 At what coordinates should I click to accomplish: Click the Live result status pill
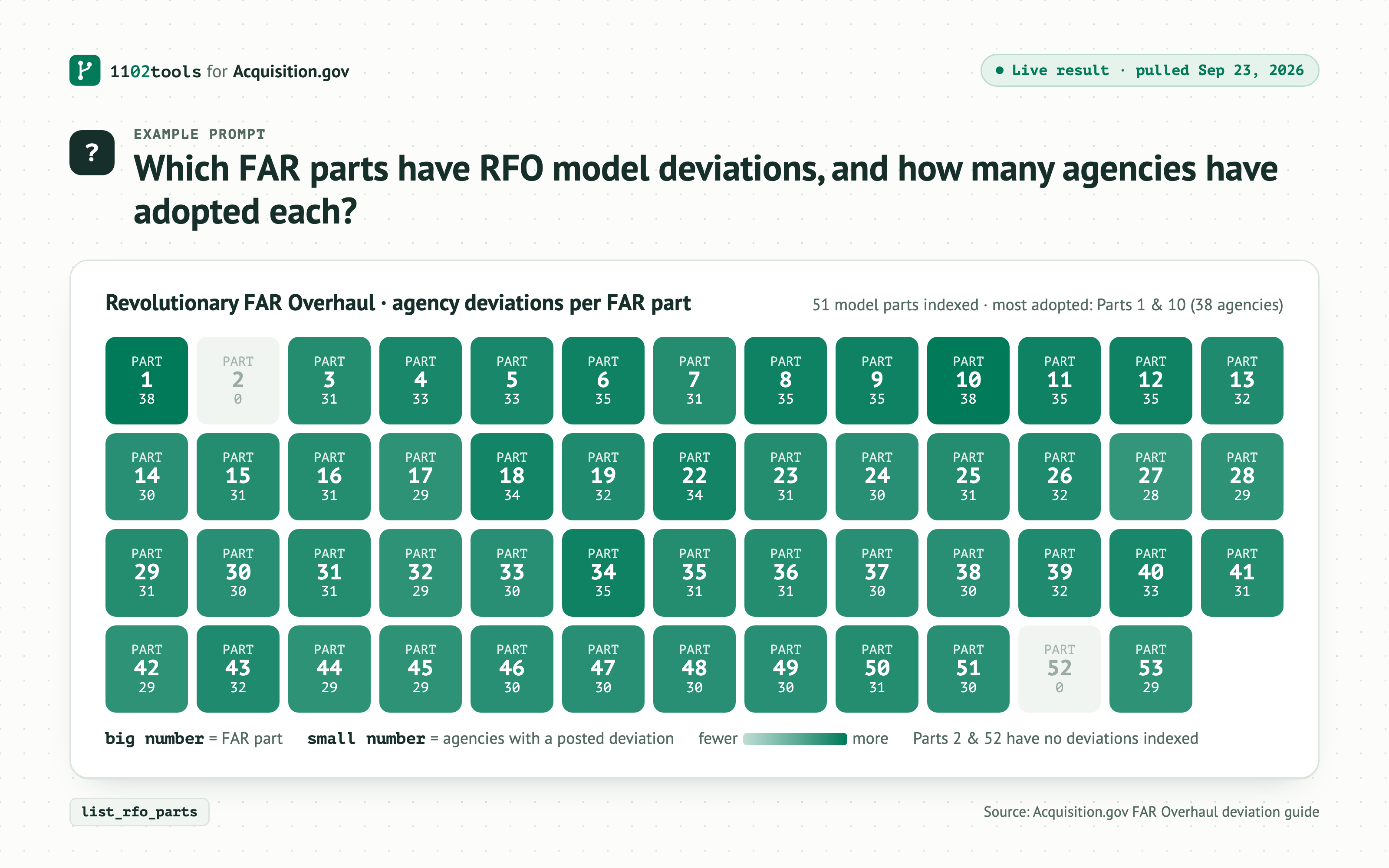pyautogui.click(x=1150, y=70)
